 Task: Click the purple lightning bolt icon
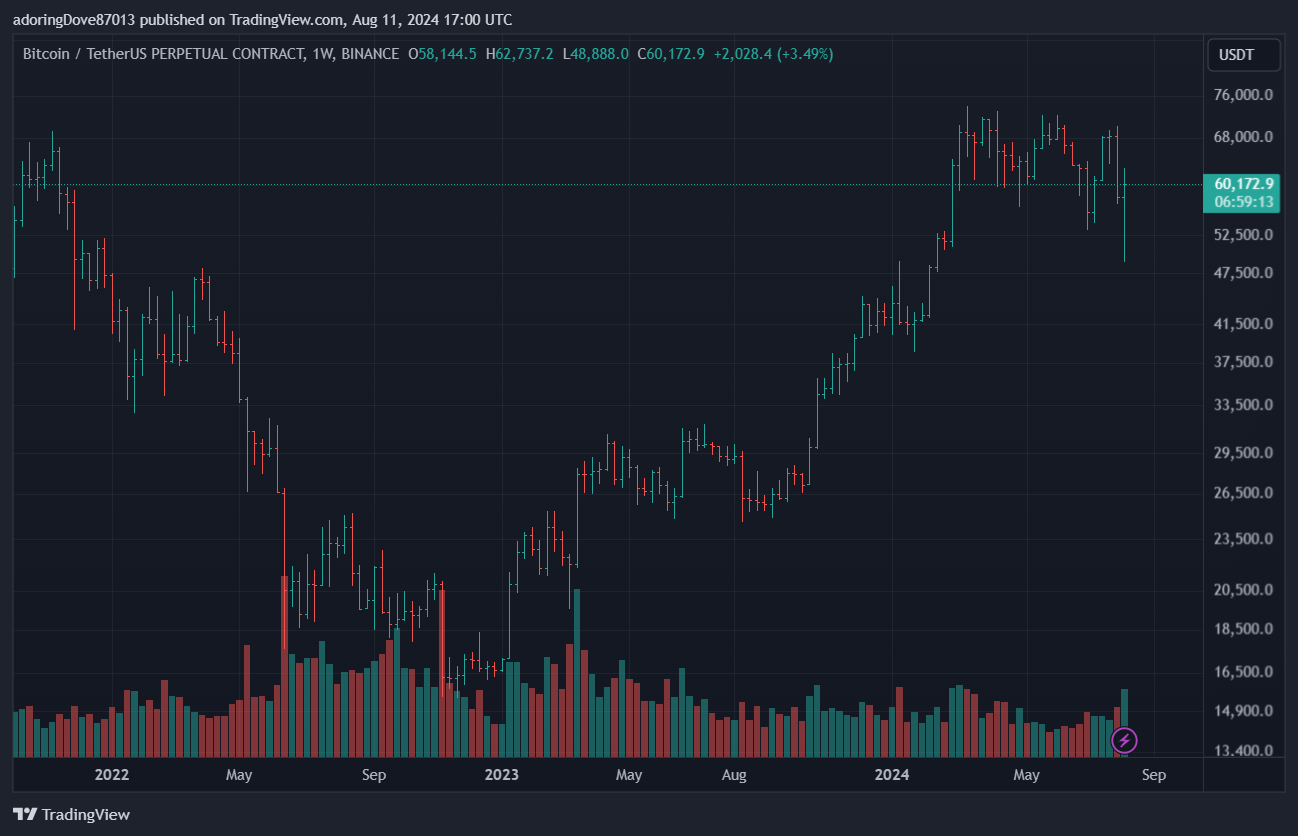pyautogui.click(x=1125, y=740)
